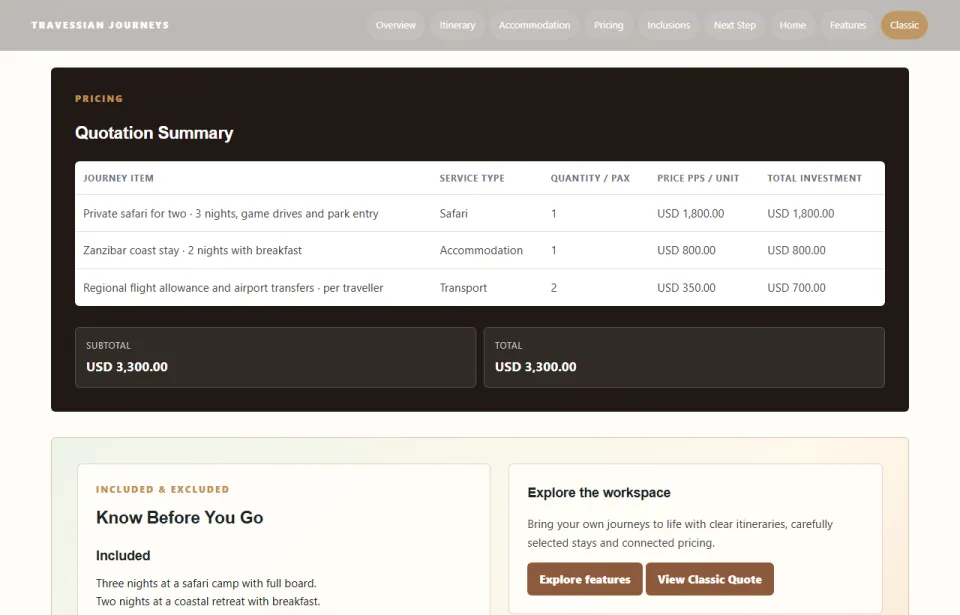Click the quantity 2 cell for Transport
Image resolution: width=960 pixels, height=615 pixels.
point(553,288)
